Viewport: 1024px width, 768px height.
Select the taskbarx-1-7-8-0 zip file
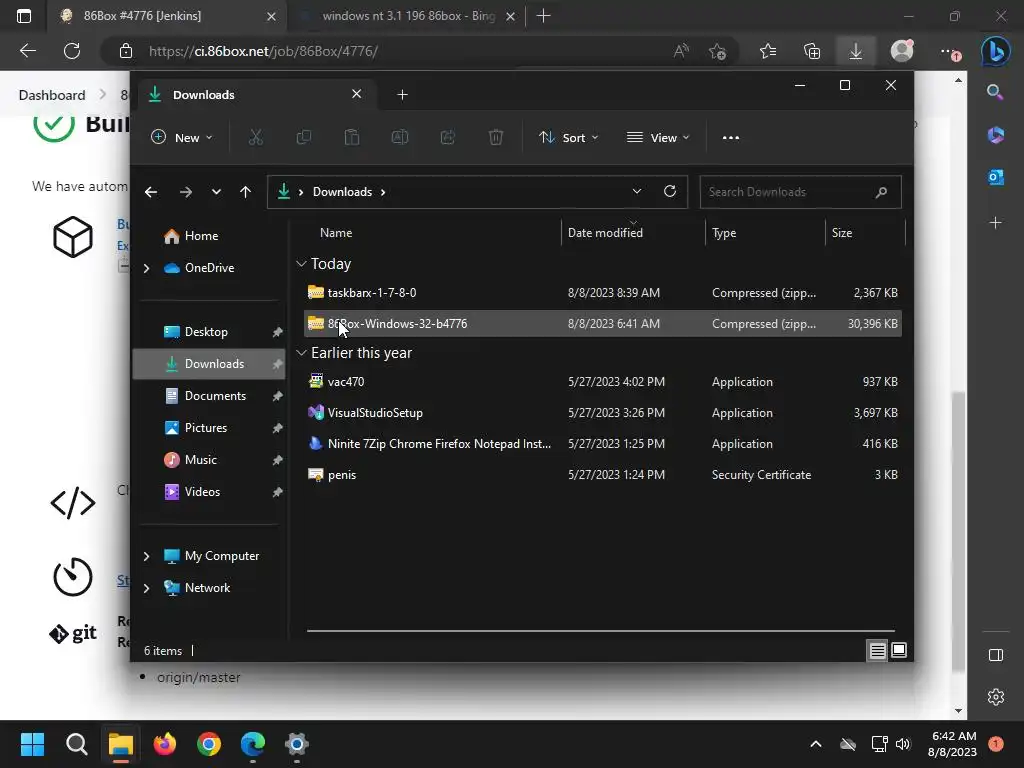click(603, 293)
